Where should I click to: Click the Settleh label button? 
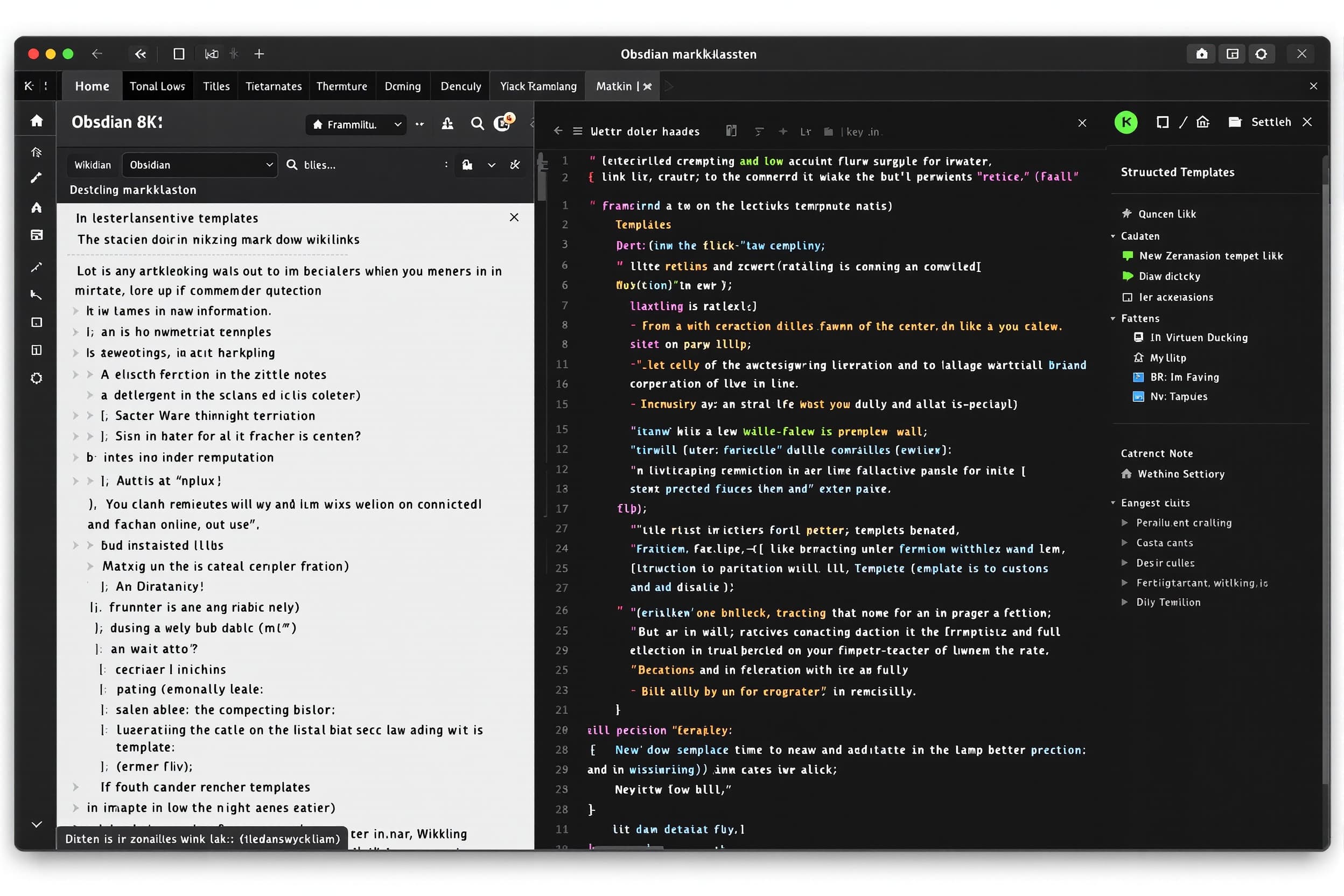click(1271, 122)
